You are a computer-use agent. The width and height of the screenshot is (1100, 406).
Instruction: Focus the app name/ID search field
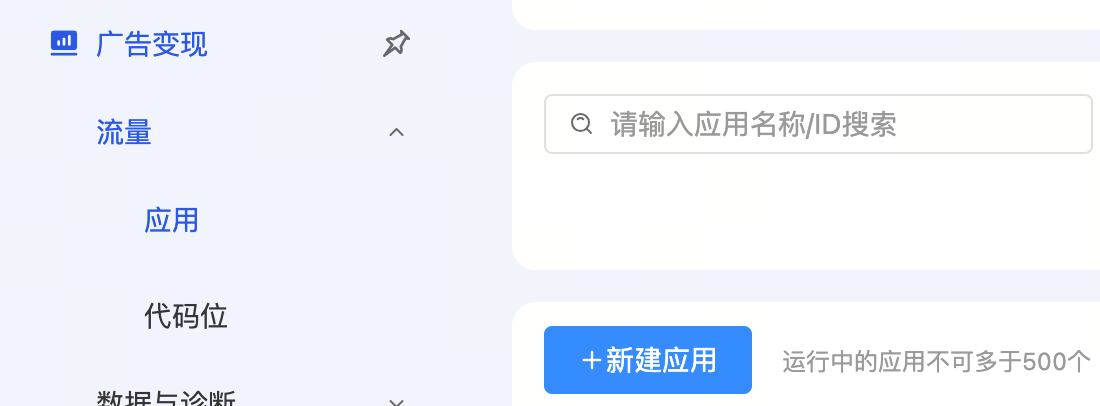[818, 124]
